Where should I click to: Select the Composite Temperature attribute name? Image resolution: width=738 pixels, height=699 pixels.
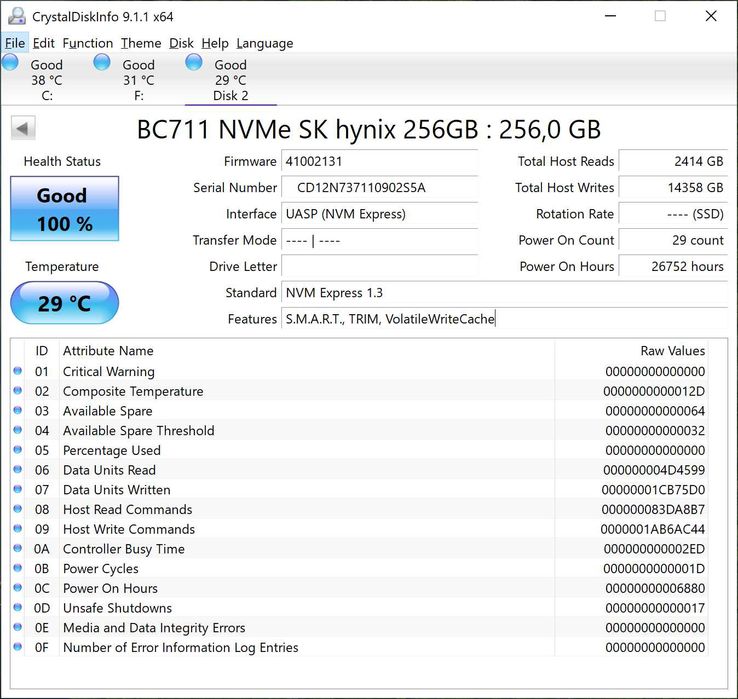pyautogui.click(x=133, y=392)
